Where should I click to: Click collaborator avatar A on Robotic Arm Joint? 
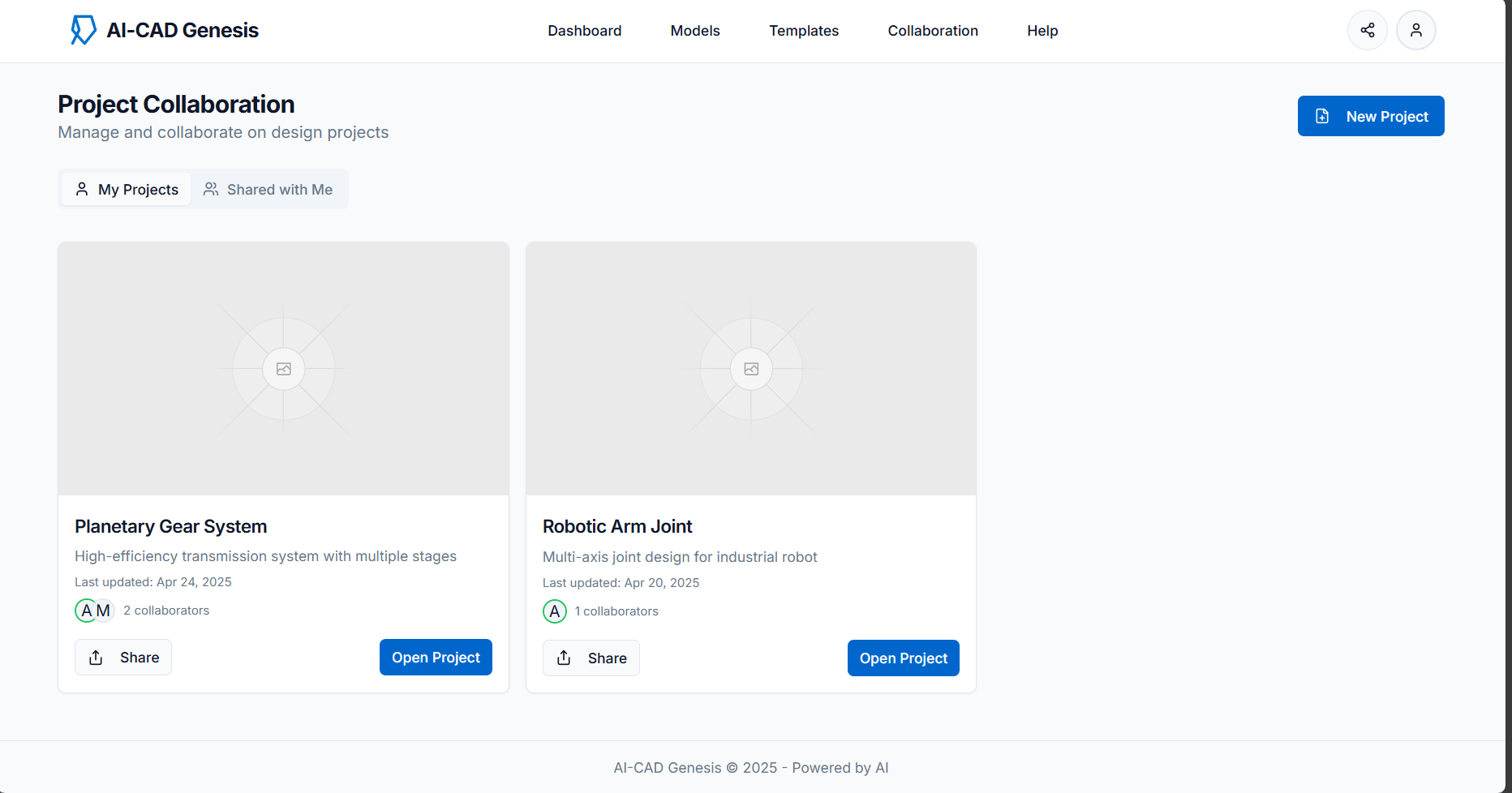point(555,611)
